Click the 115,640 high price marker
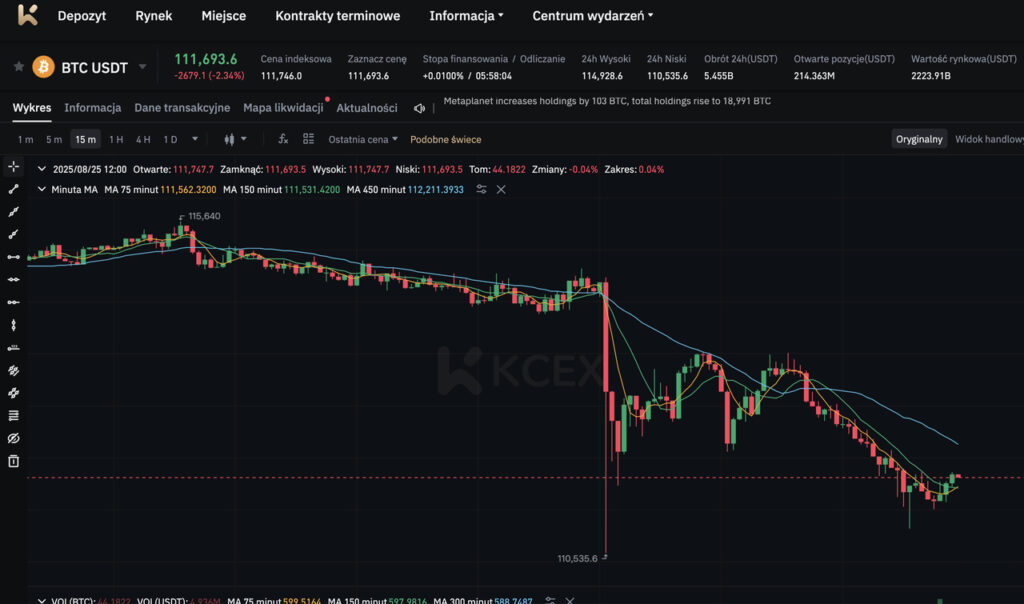This screenshot has width=1024, height=604. click(204, 216)
